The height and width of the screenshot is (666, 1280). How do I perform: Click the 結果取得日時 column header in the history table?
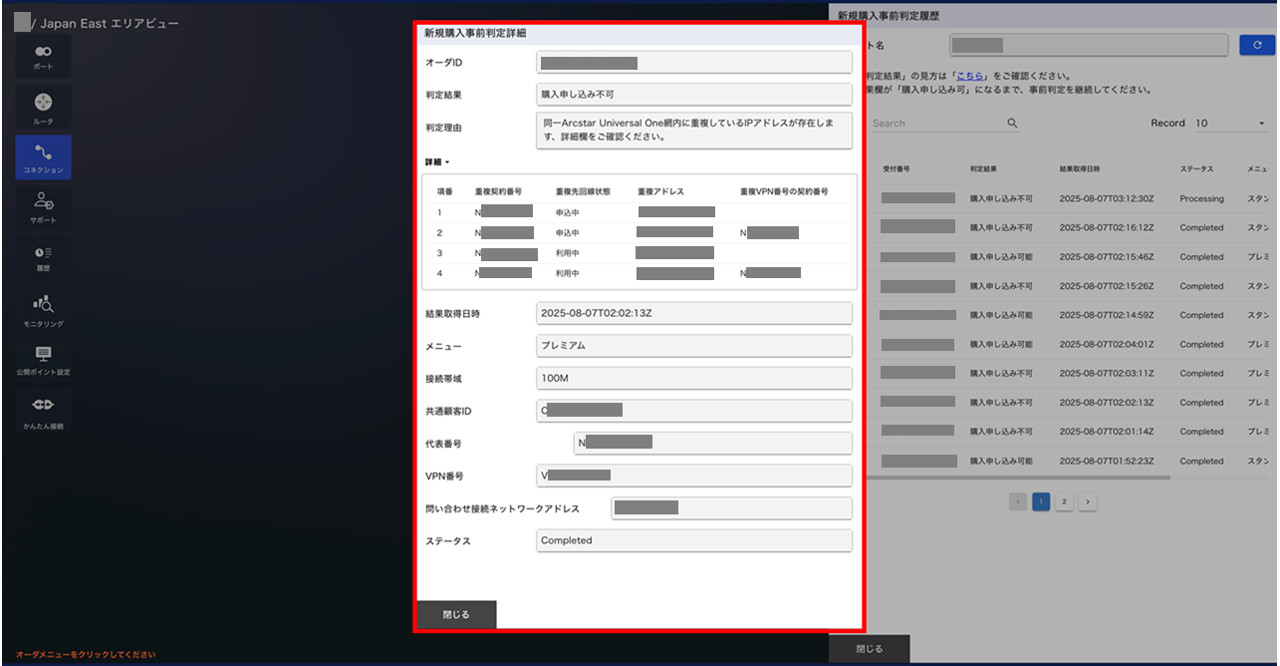coord(1079,169)
